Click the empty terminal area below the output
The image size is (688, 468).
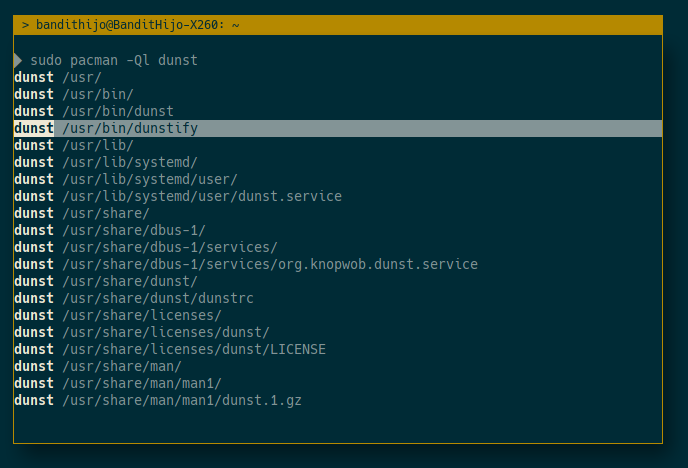pyautogui.click(x=337, y=424)
